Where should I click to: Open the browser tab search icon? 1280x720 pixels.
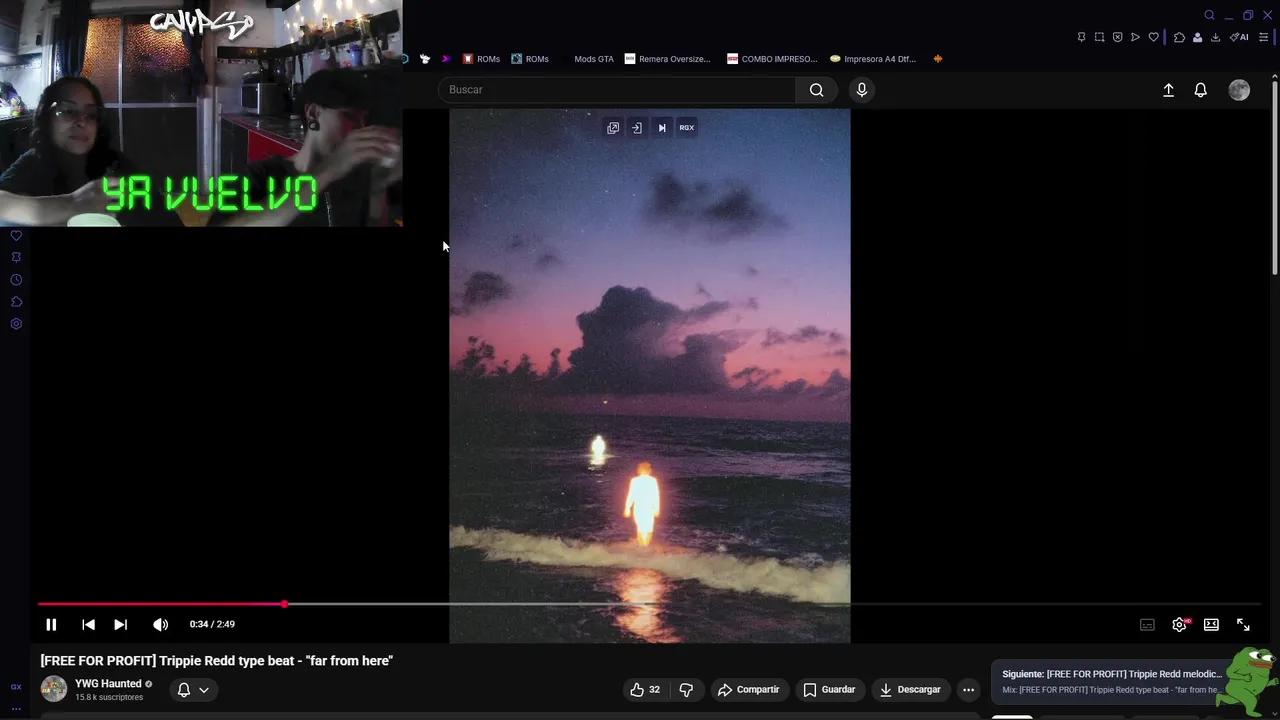point(1209,15)
